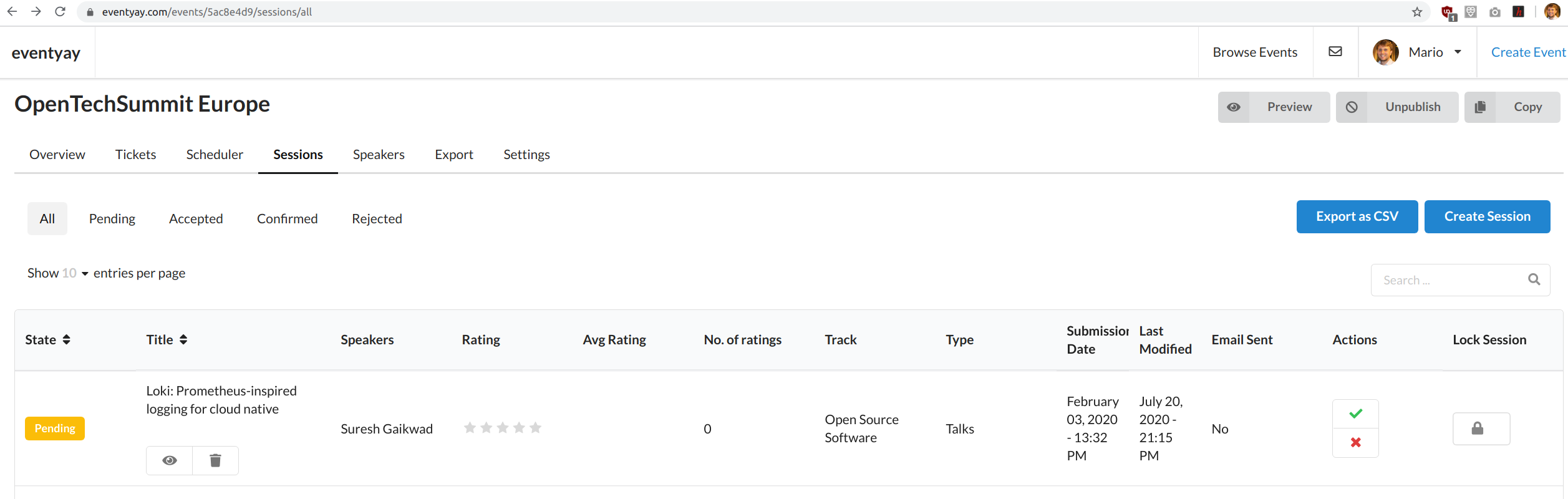Switch to the Scheduler tab
Screen dimensions: 1568x499
[215, 155]
